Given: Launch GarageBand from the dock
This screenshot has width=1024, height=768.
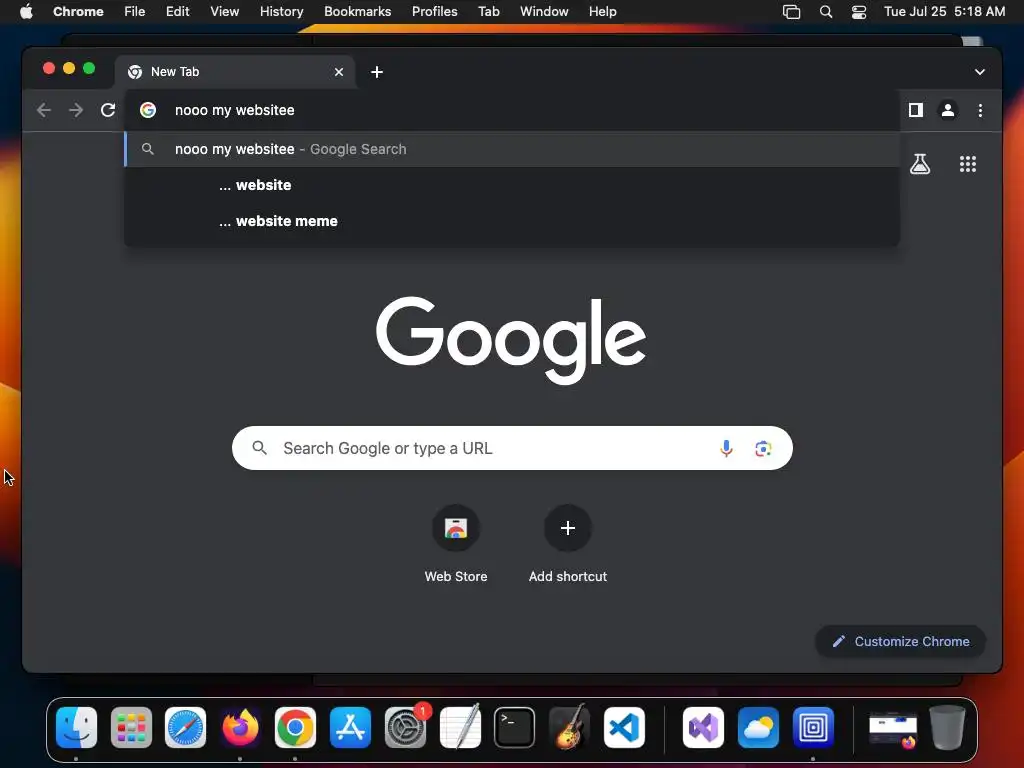Looking at the screenshot, I should tap(569, 728).
